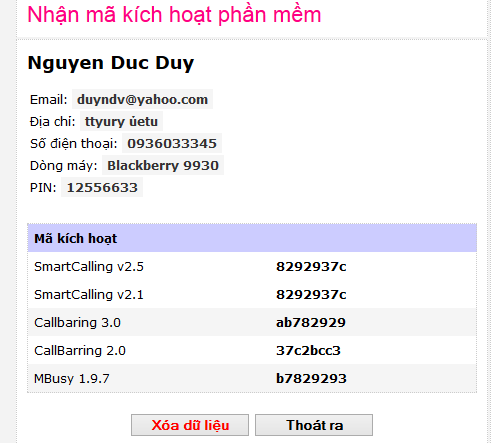Screen dimensions: 493x443
Task: Click the Xóa dữ liệu button
Action: [x=190, y=425]
